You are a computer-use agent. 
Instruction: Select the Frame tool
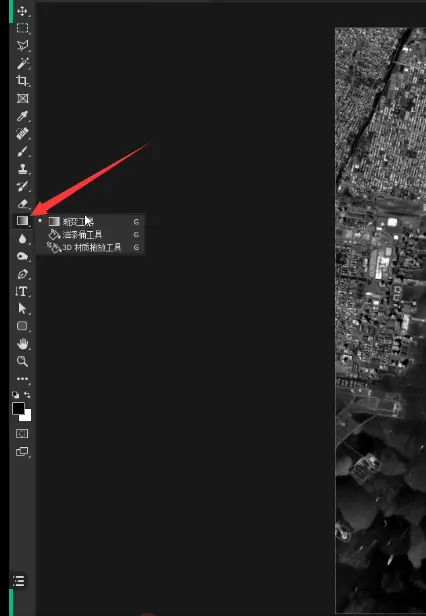(x=22, y=99)
